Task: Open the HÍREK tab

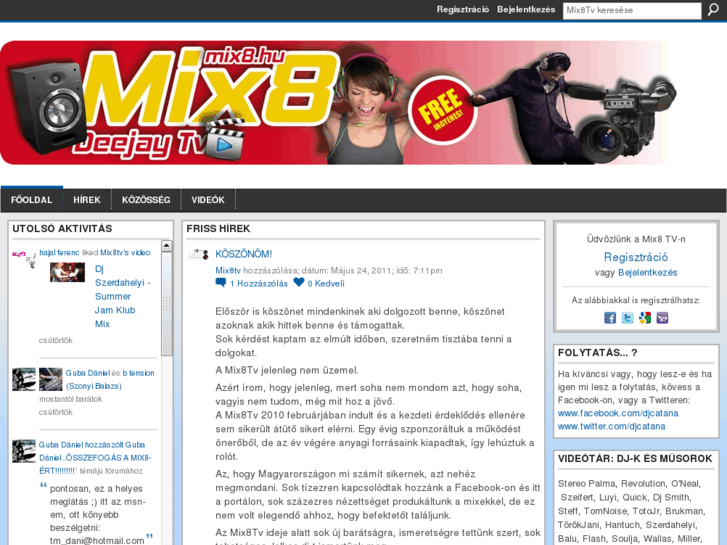Action: click(87, 200)
